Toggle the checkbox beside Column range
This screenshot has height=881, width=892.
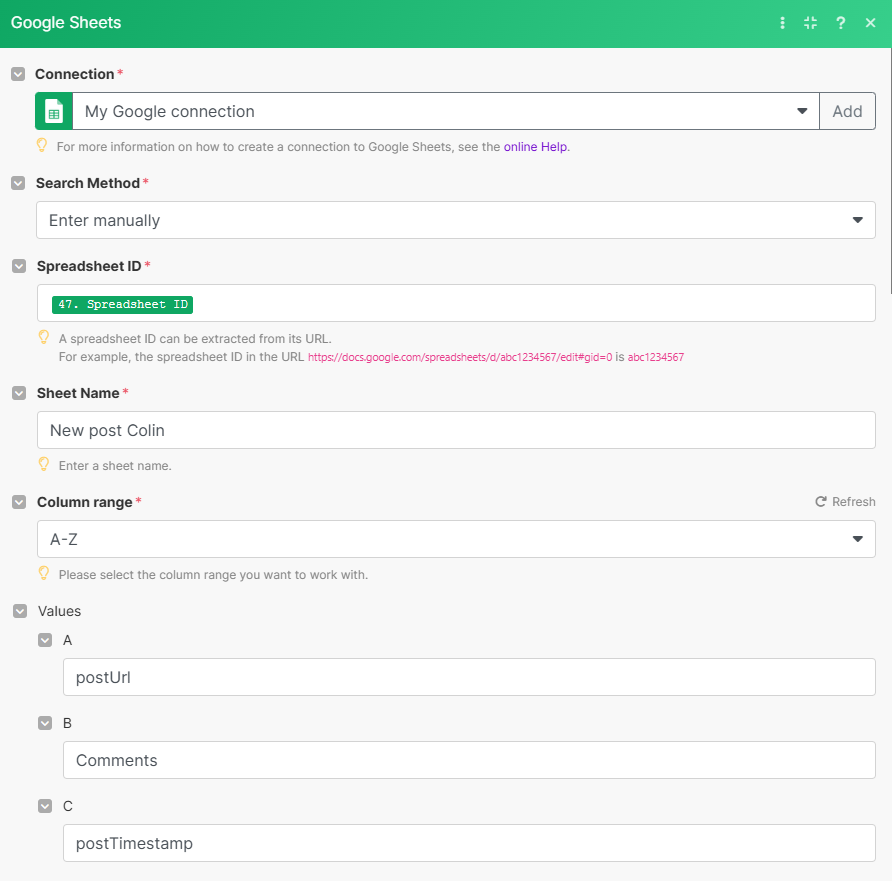[19, 502]
